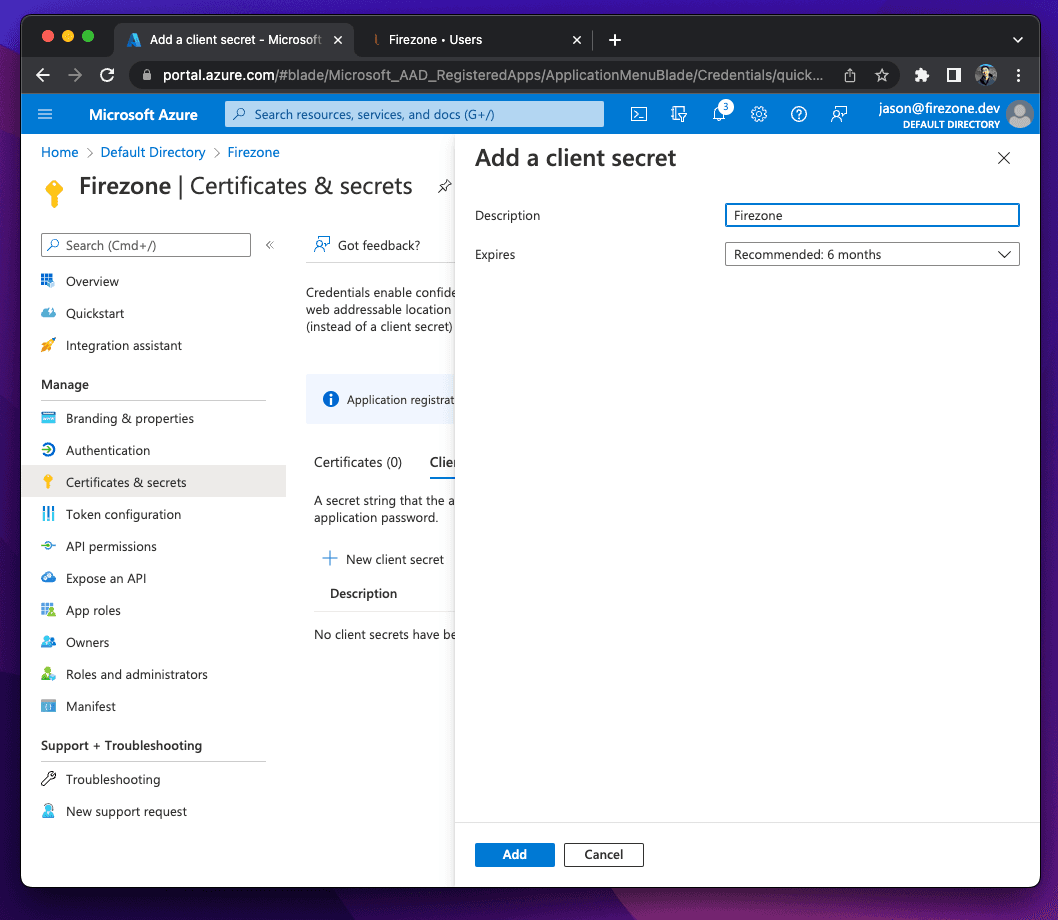Collapse the left navigation menu
The height and width of the screenshot is (920, 1058).
(x=269, y=244)
